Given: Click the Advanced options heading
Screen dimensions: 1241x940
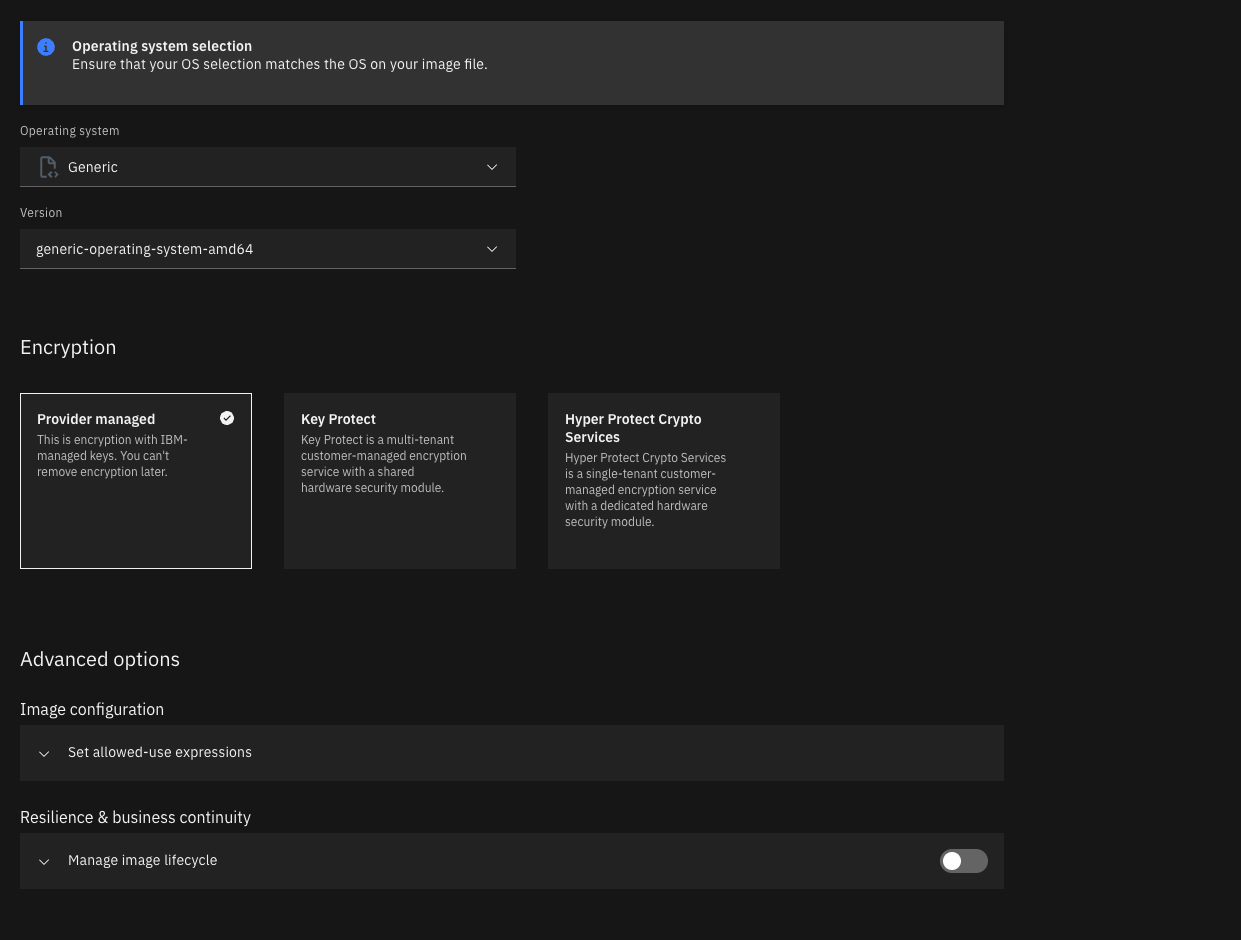Looking at the screenshot, I should click(100, 659).
